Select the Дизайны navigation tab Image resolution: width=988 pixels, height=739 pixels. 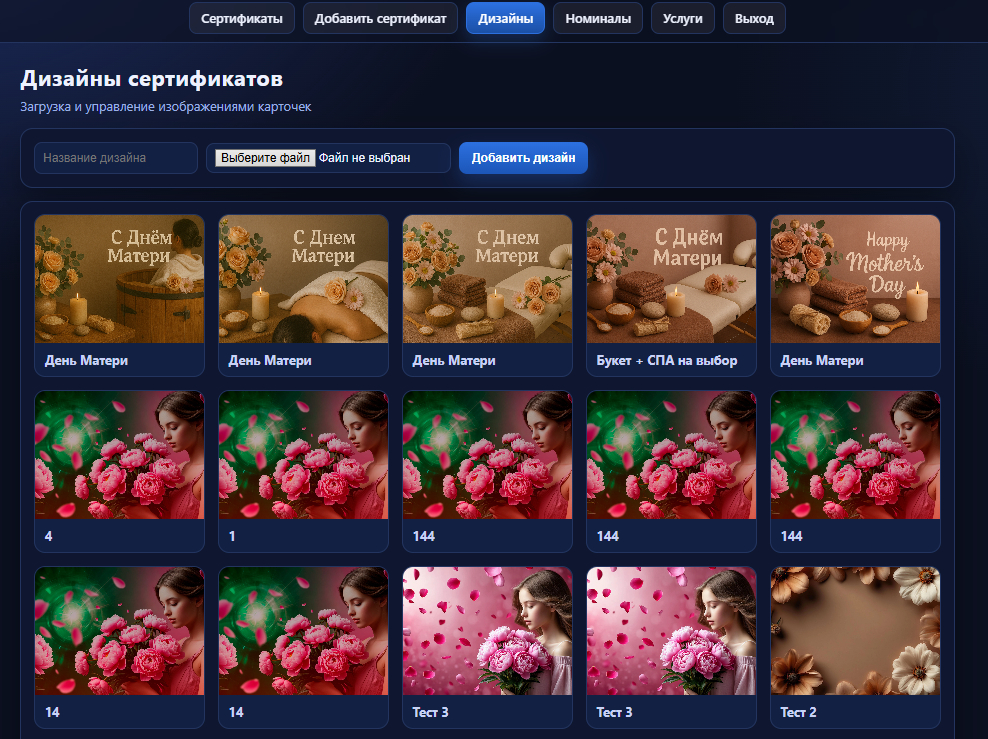pos(505,18)
